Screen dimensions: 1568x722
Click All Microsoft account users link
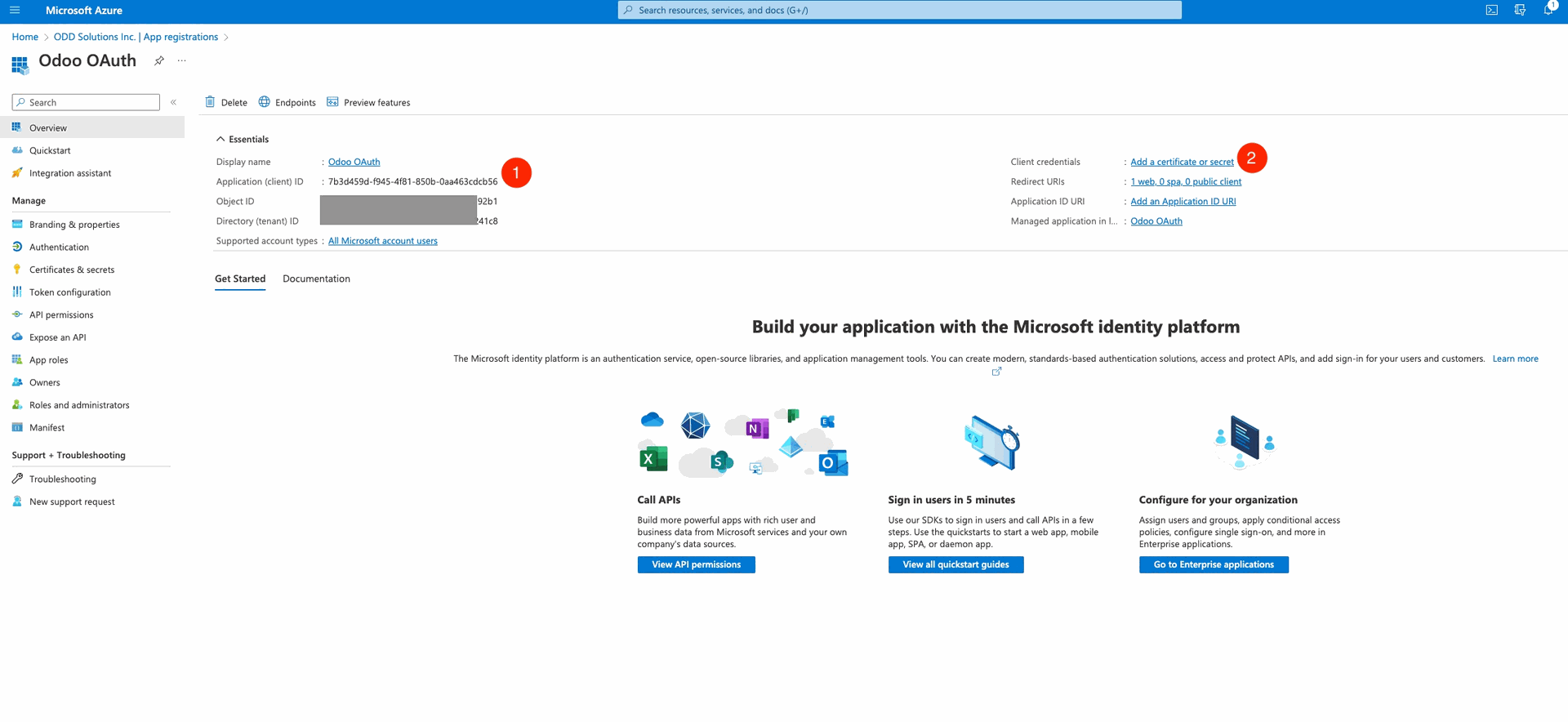pos(382,241)
